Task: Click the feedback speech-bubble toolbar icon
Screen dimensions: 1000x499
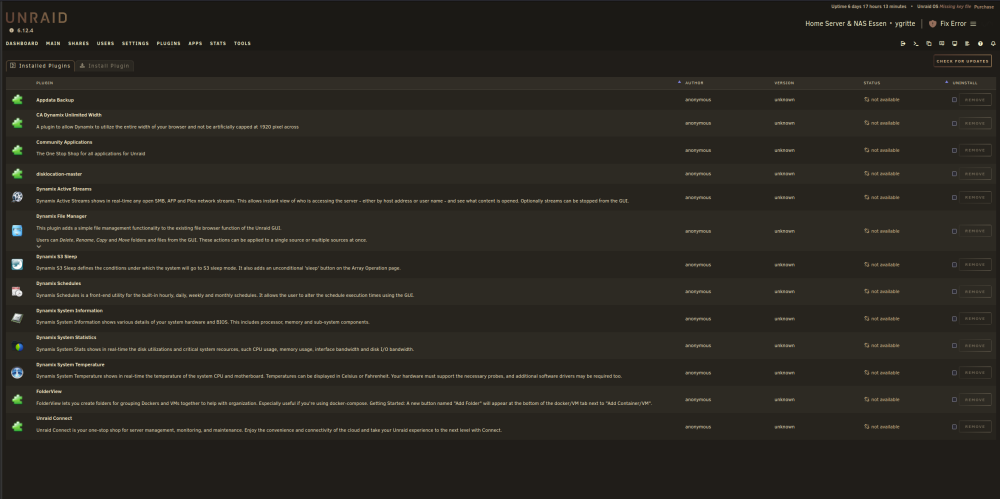Action: tap(941, 43)
